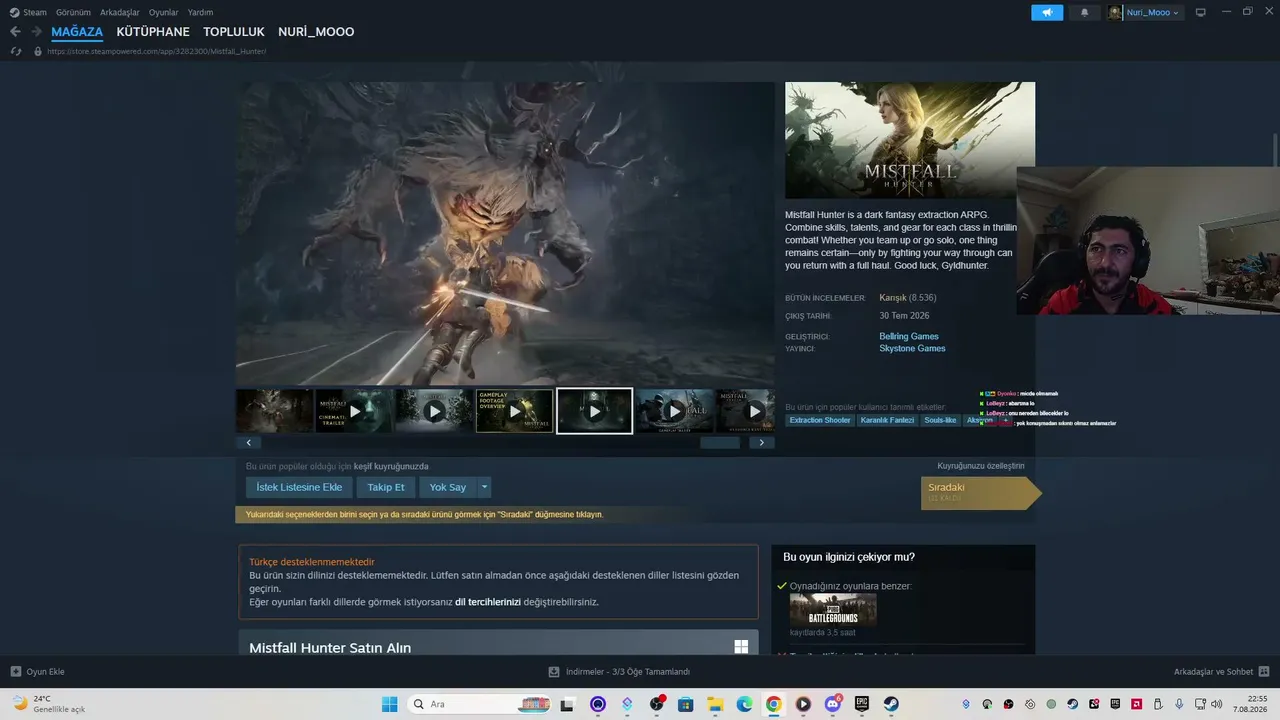The width and height of the screenshot is (1280, 720).
Task: Open Epic Games Launcher from the taskbar
Action: pyautogui.click(x=862, y=704)
